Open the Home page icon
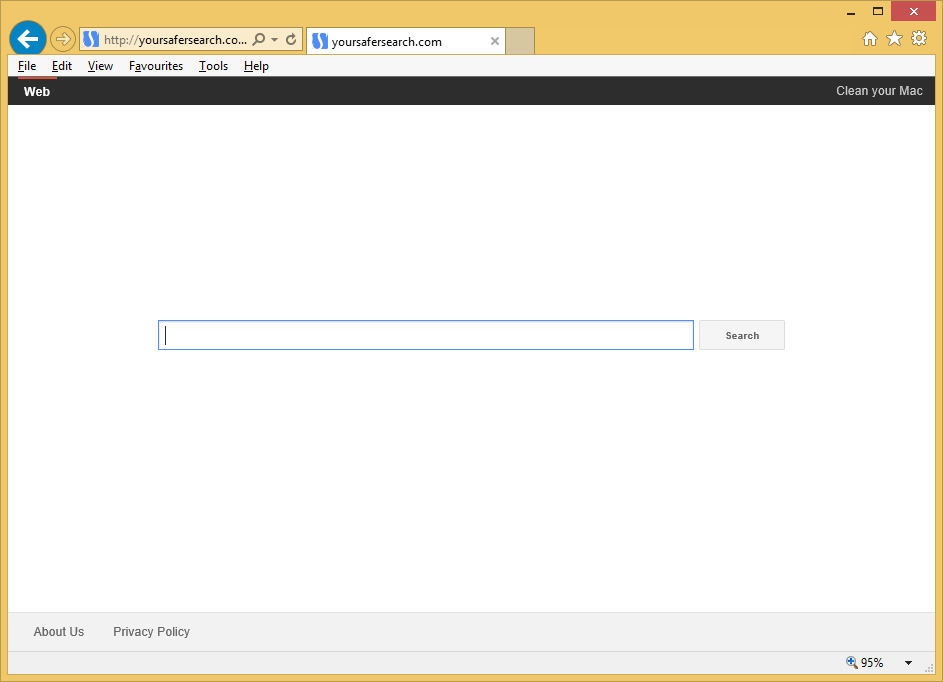This screenshot has height=682, width=943. tap(870, 39)
